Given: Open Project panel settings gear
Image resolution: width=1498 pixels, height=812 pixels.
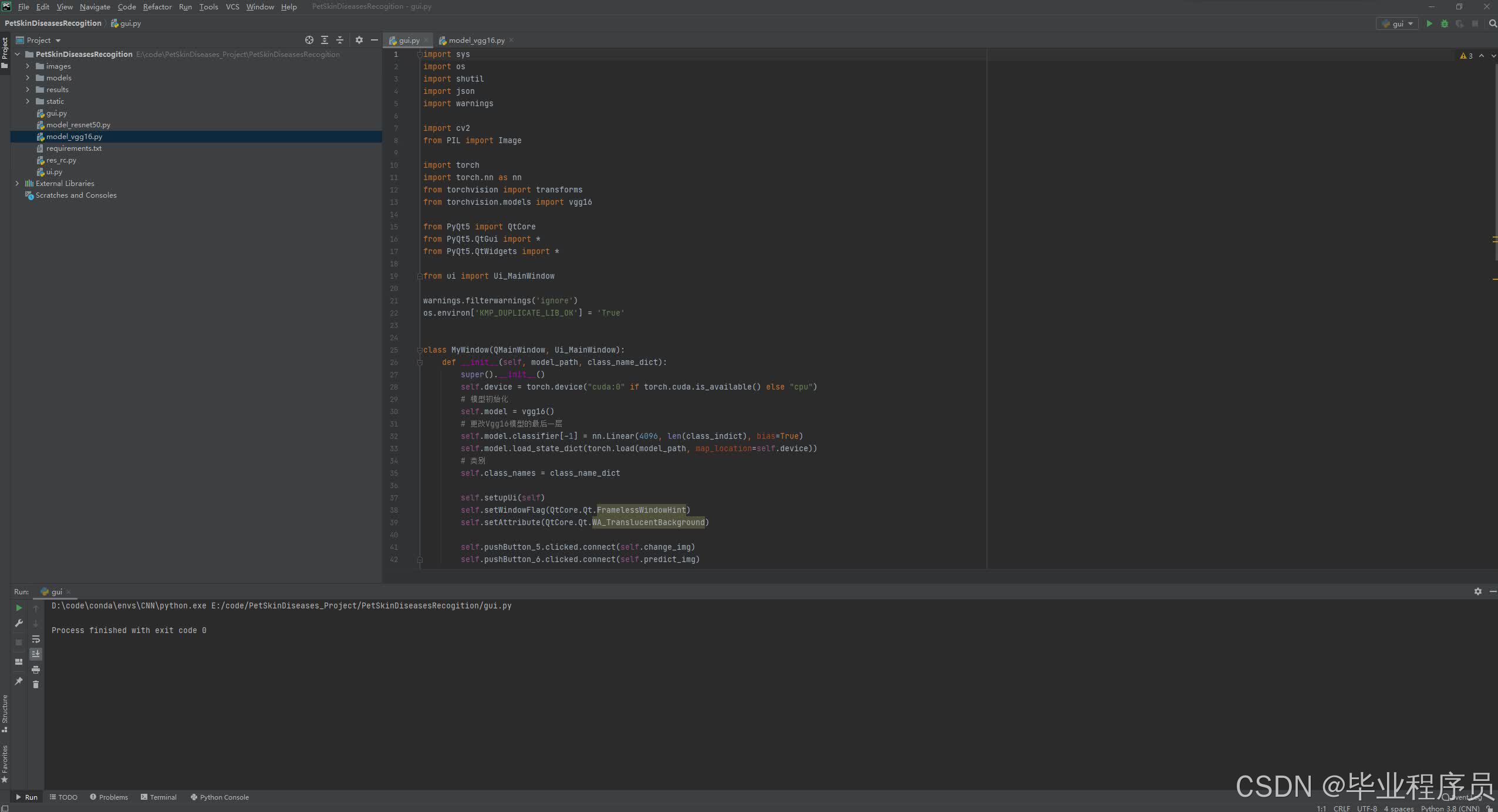Looking at the screenshot, I should point(359,40).
